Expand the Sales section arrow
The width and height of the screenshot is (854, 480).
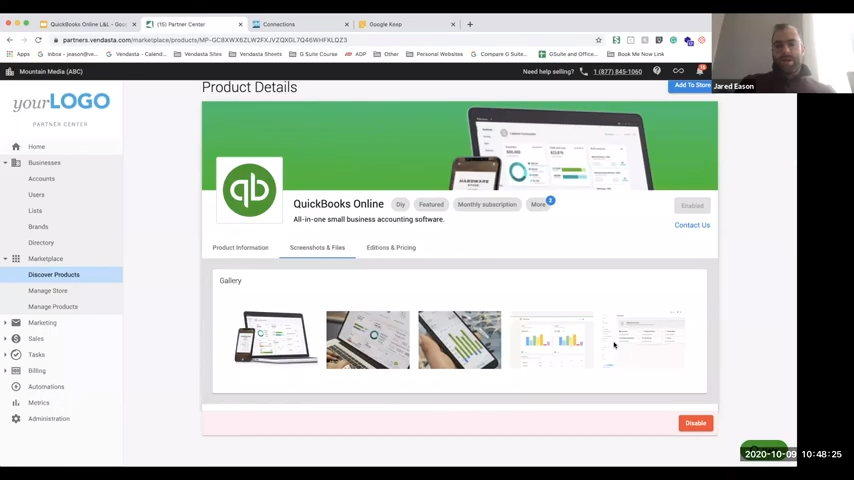tap(5, 339)
